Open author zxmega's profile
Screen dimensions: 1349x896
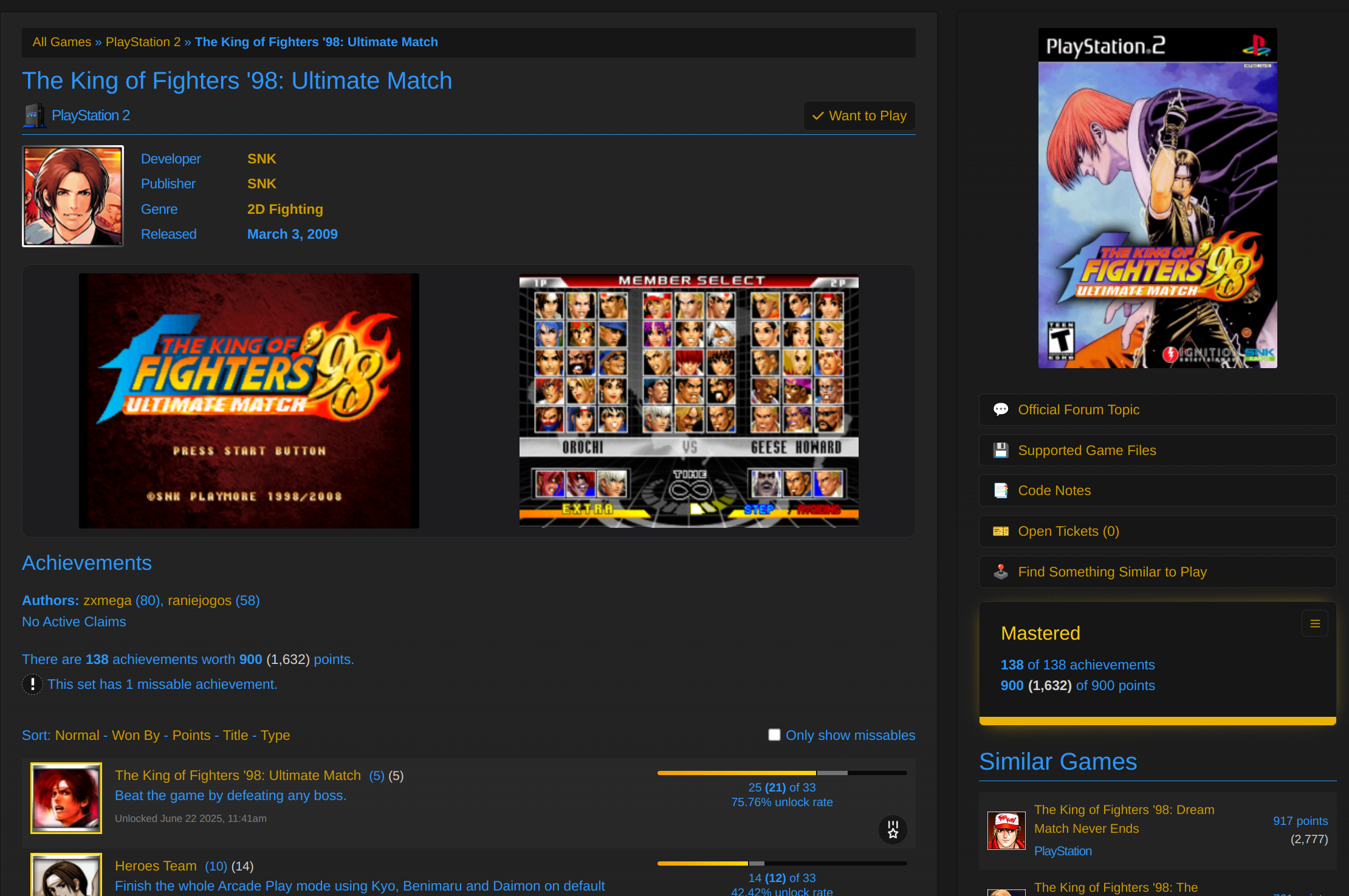(x=108, y=600)
